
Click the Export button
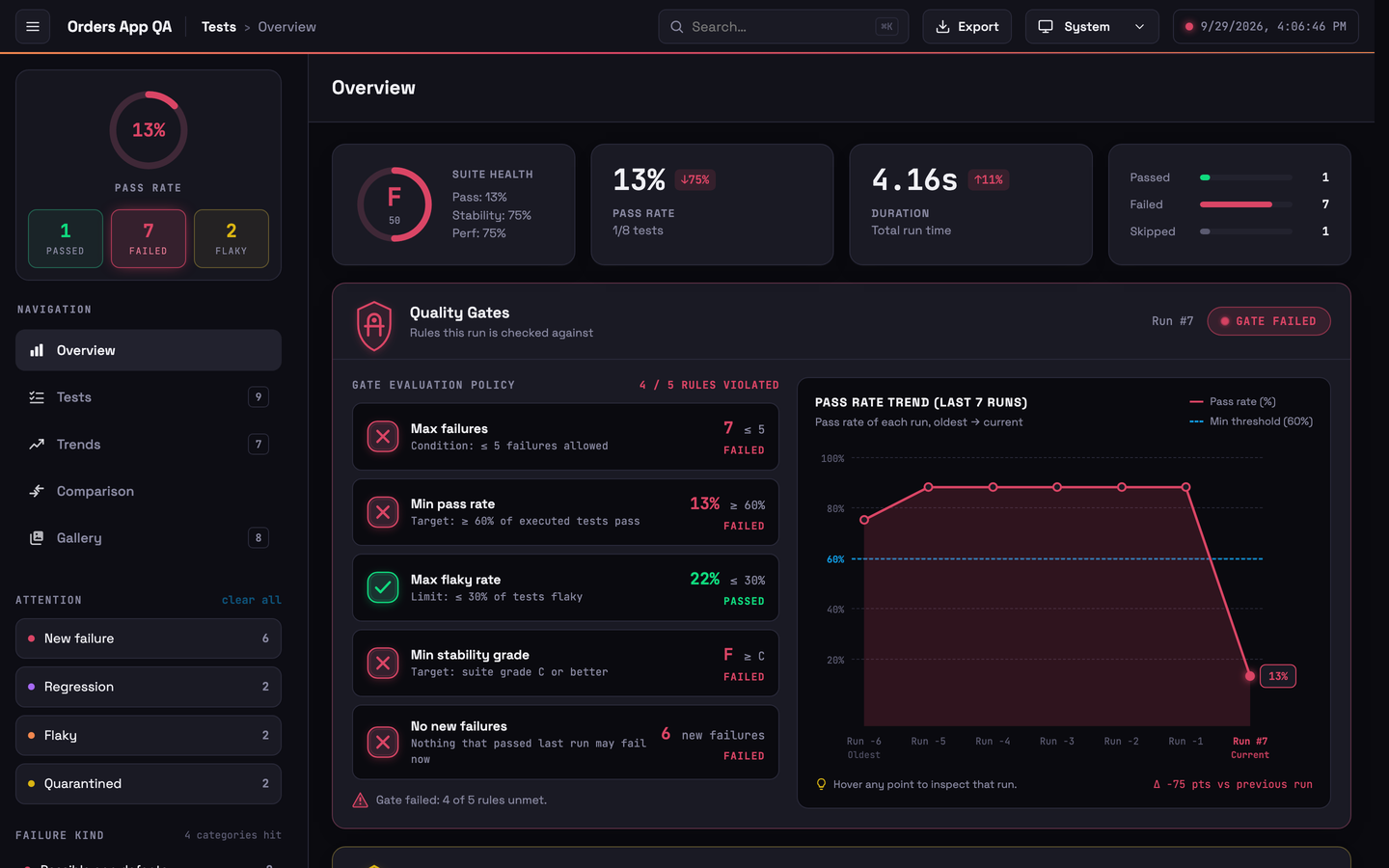point(967,27)
